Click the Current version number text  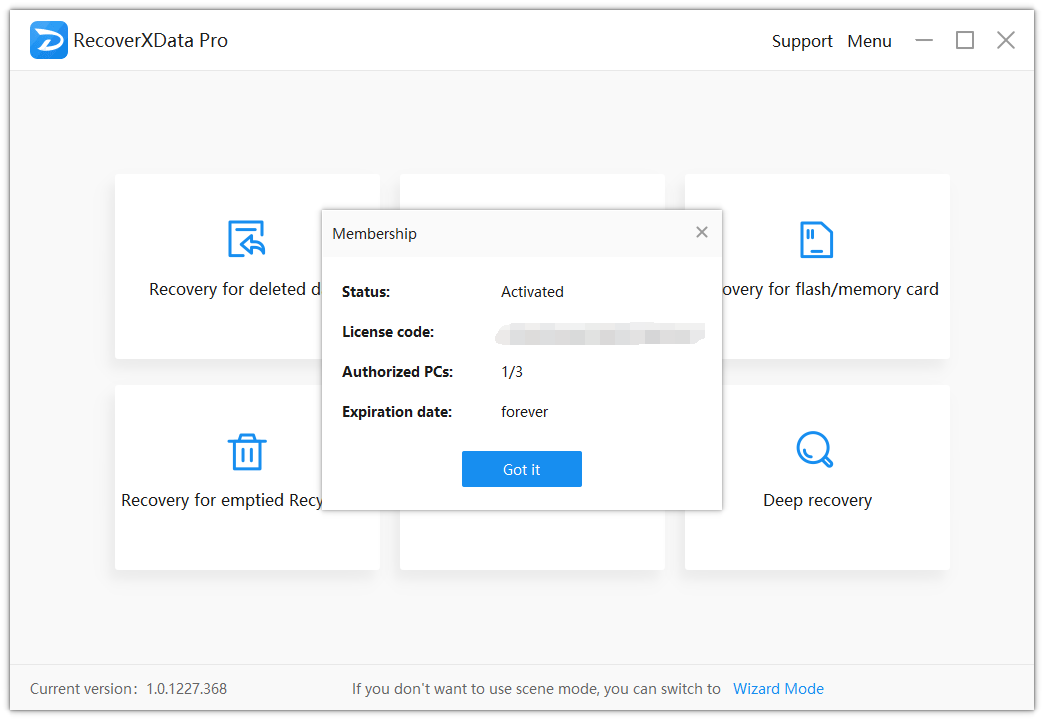point(186,689)
